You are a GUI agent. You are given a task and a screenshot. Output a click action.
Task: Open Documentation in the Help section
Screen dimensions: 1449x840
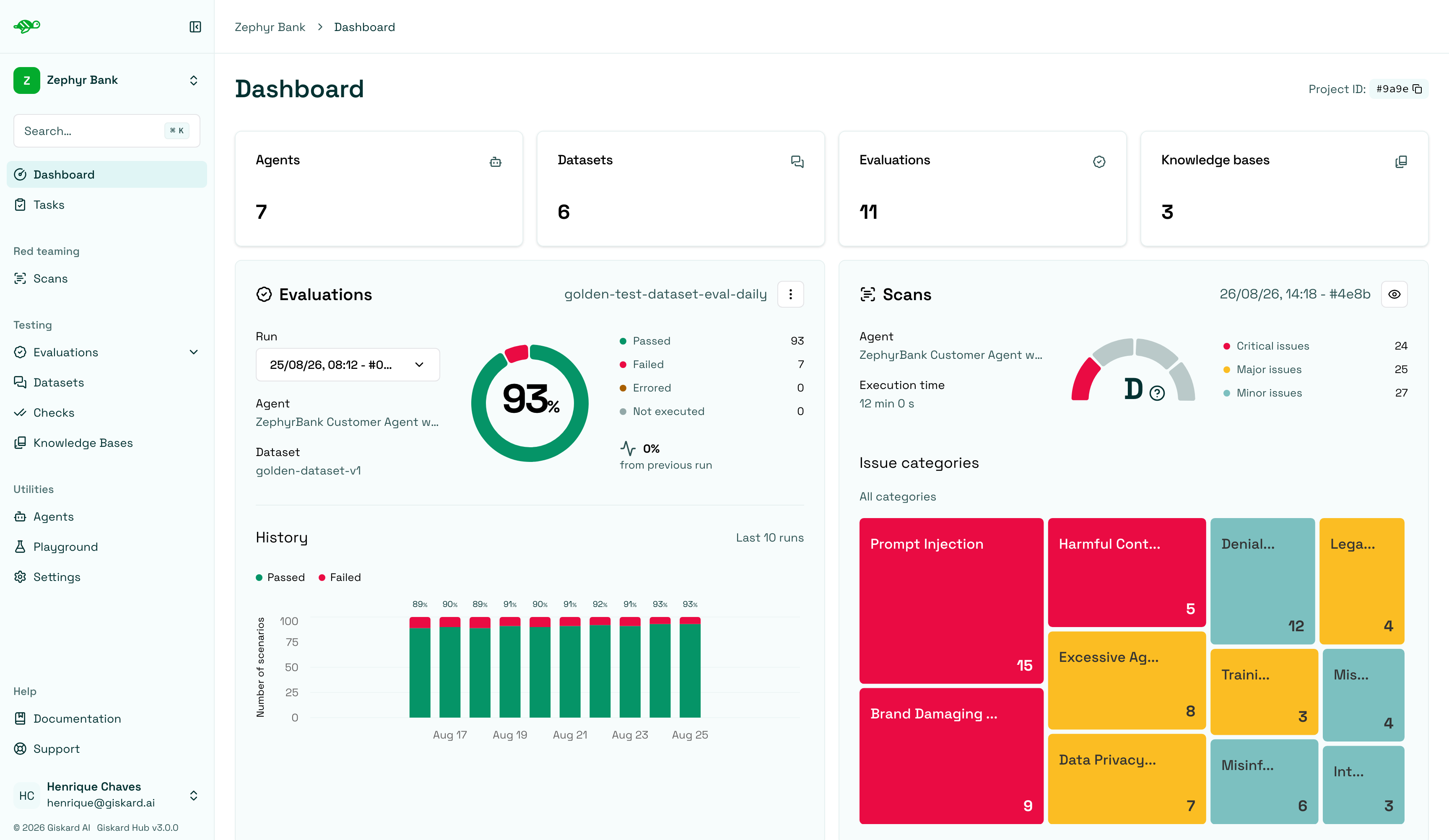pyautogui.click(x=107, y=719)
